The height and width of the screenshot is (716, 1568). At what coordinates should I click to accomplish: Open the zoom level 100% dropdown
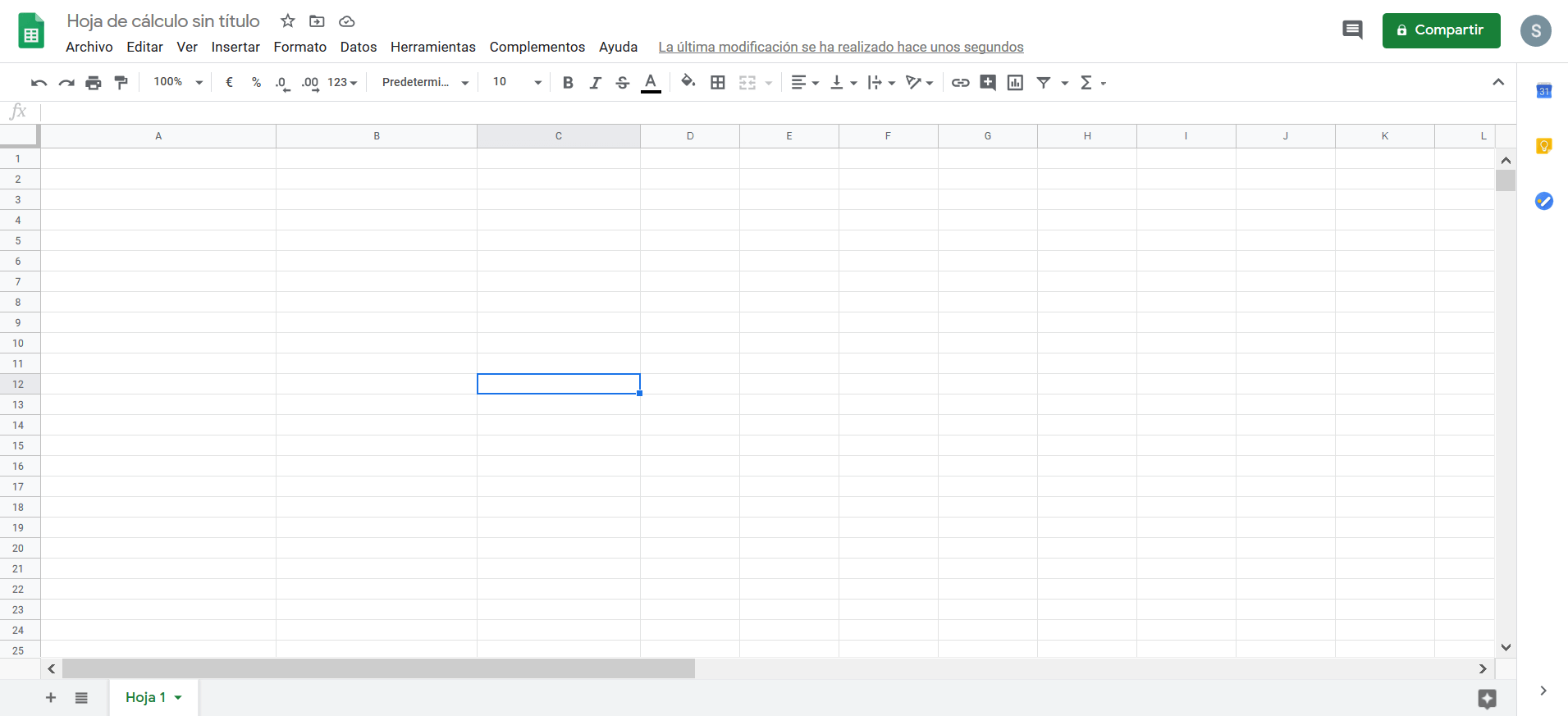[x=178, y=82]
